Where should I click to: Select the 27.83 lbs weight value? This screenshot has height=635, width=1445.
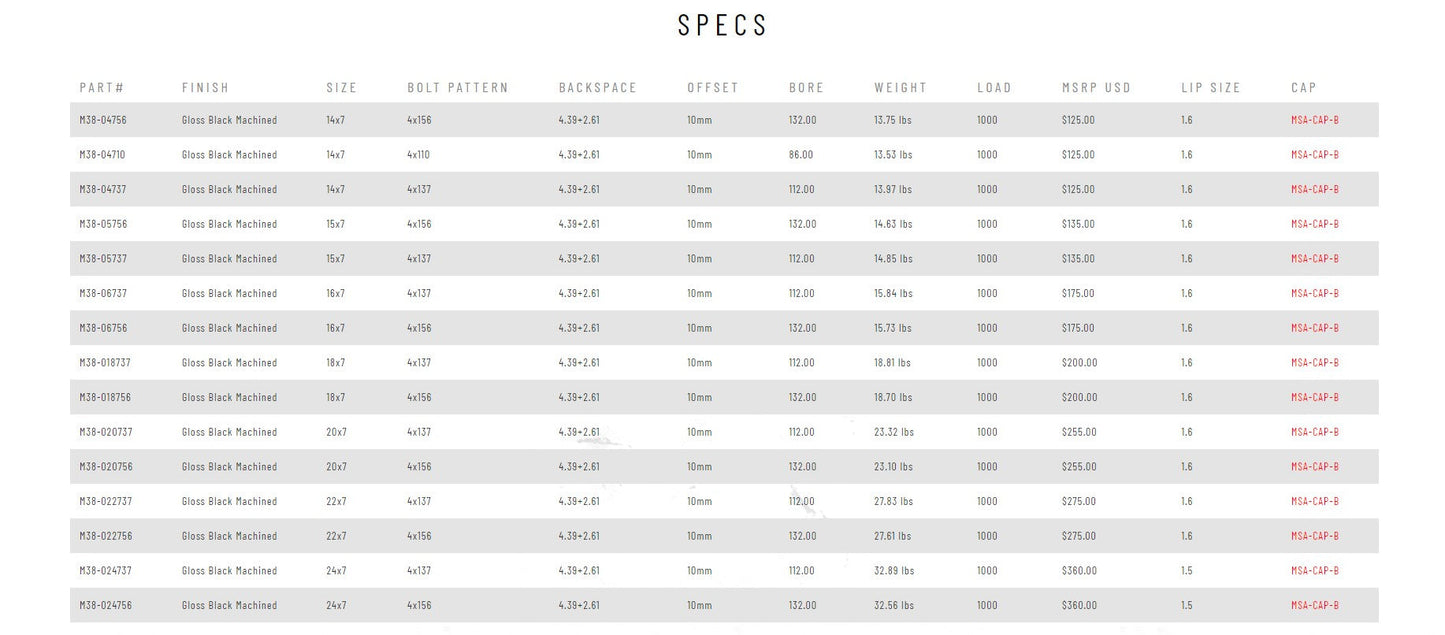coord(893,501)
